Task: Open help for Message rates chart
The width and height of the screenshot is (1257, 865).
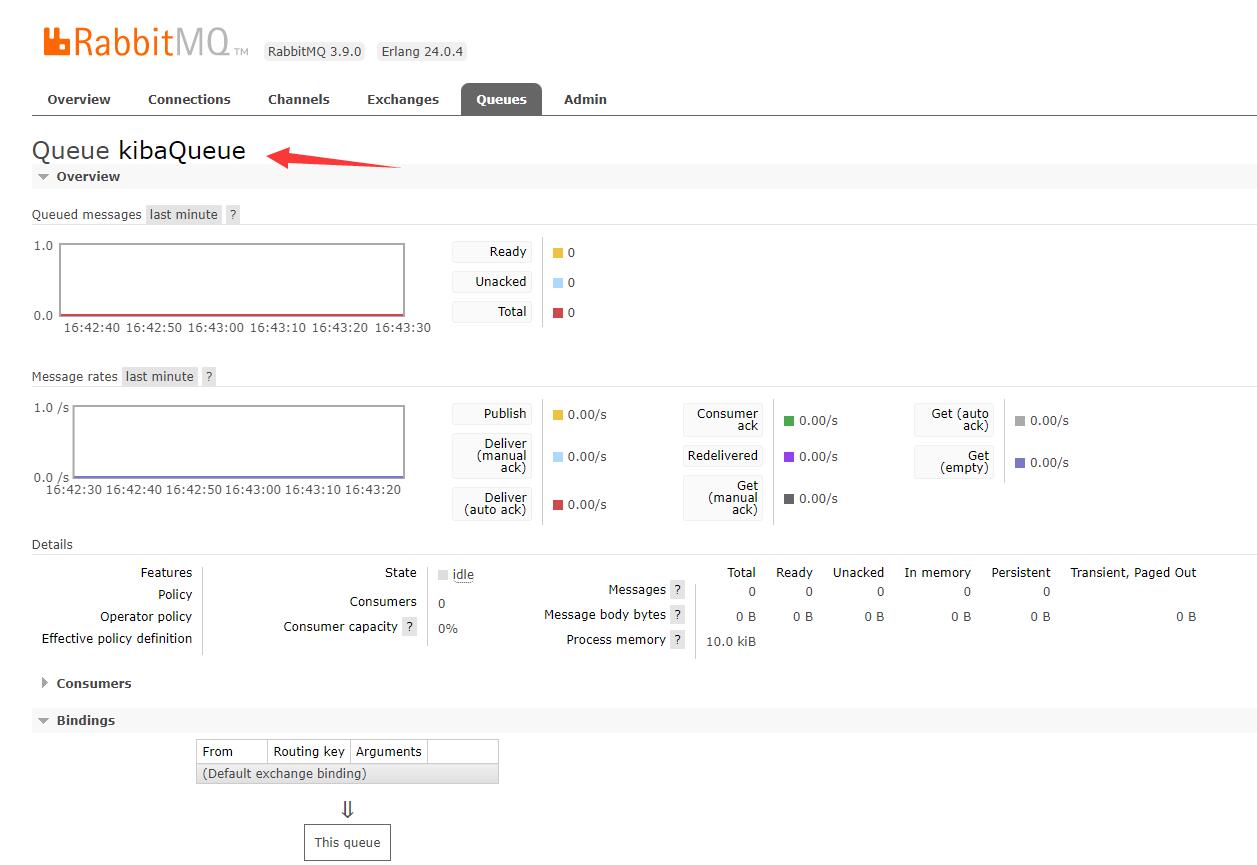Action: tap(209, 377)
